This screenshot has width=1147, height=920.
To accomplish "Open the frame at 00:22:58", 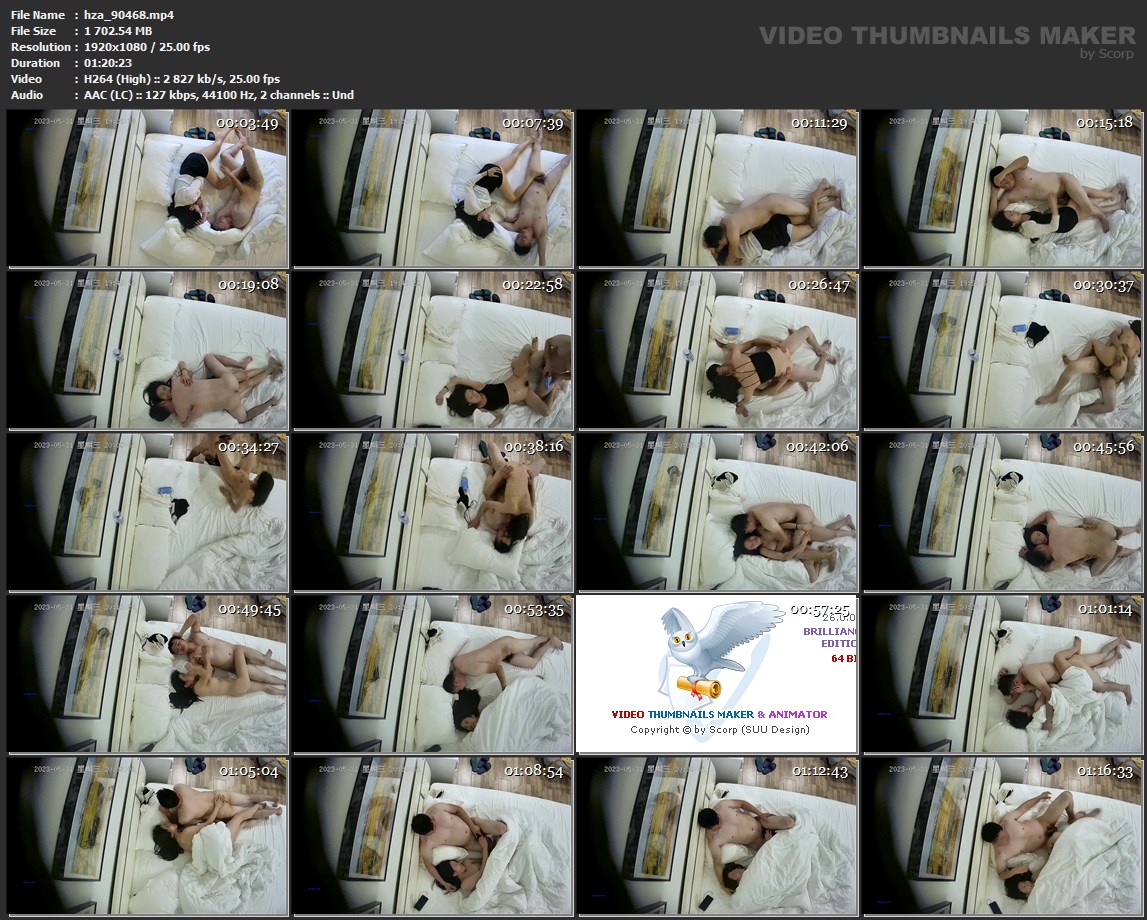I will [432, 350].
